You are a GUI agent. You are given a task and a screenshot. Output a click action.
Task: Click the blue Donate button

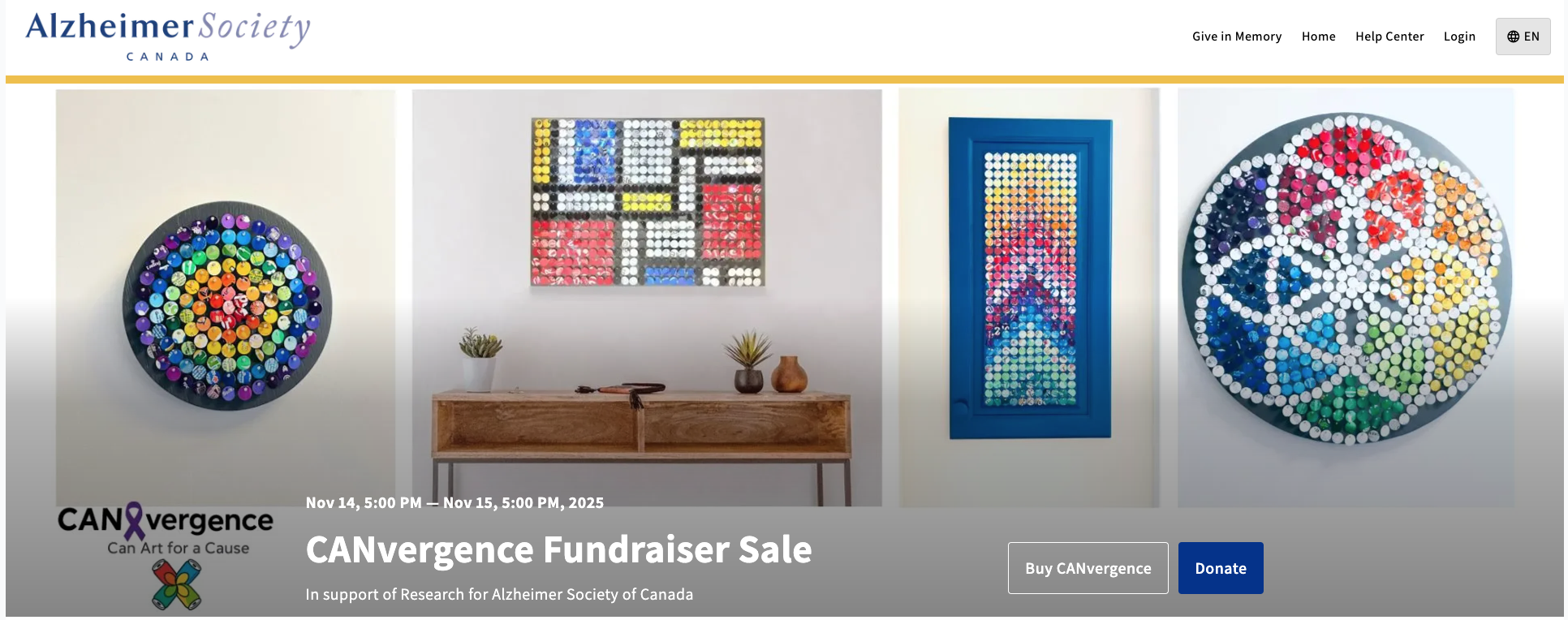click(x=1220, y=568)
